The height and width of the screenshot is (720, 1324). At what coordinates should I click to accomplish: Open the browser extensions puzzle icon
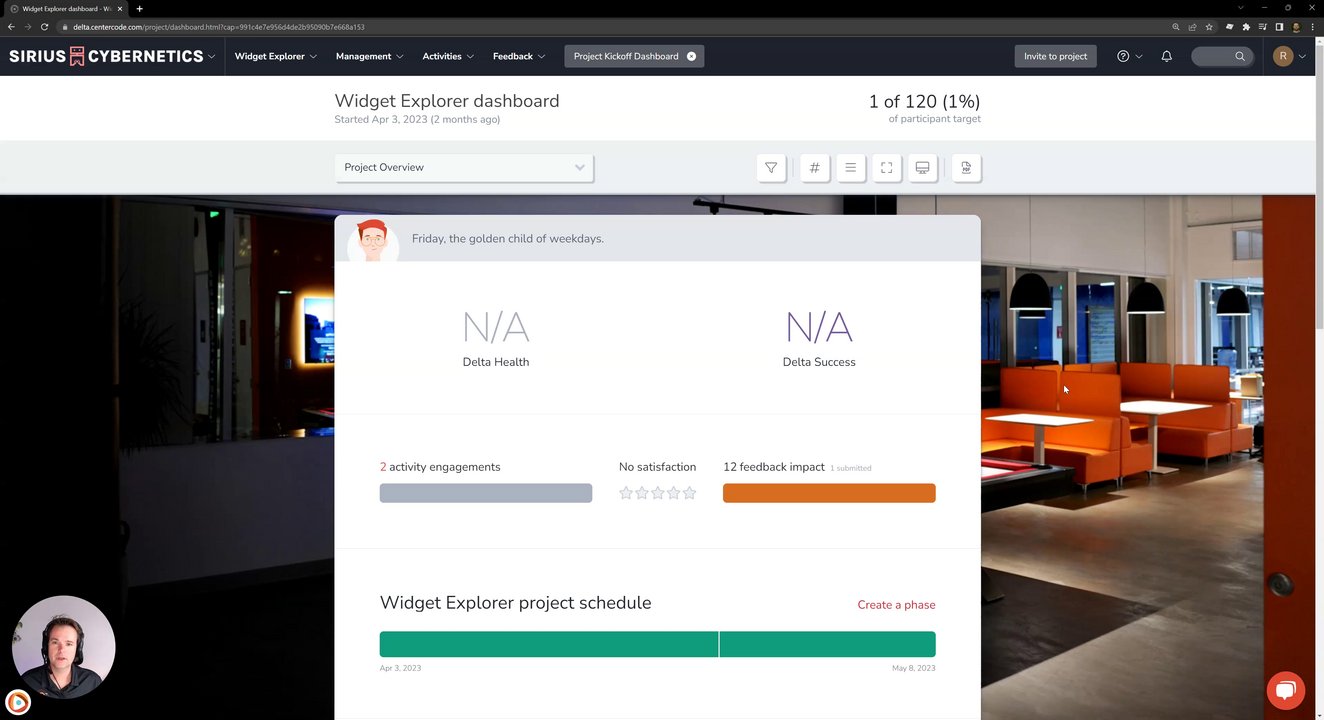pos(1246,27)
